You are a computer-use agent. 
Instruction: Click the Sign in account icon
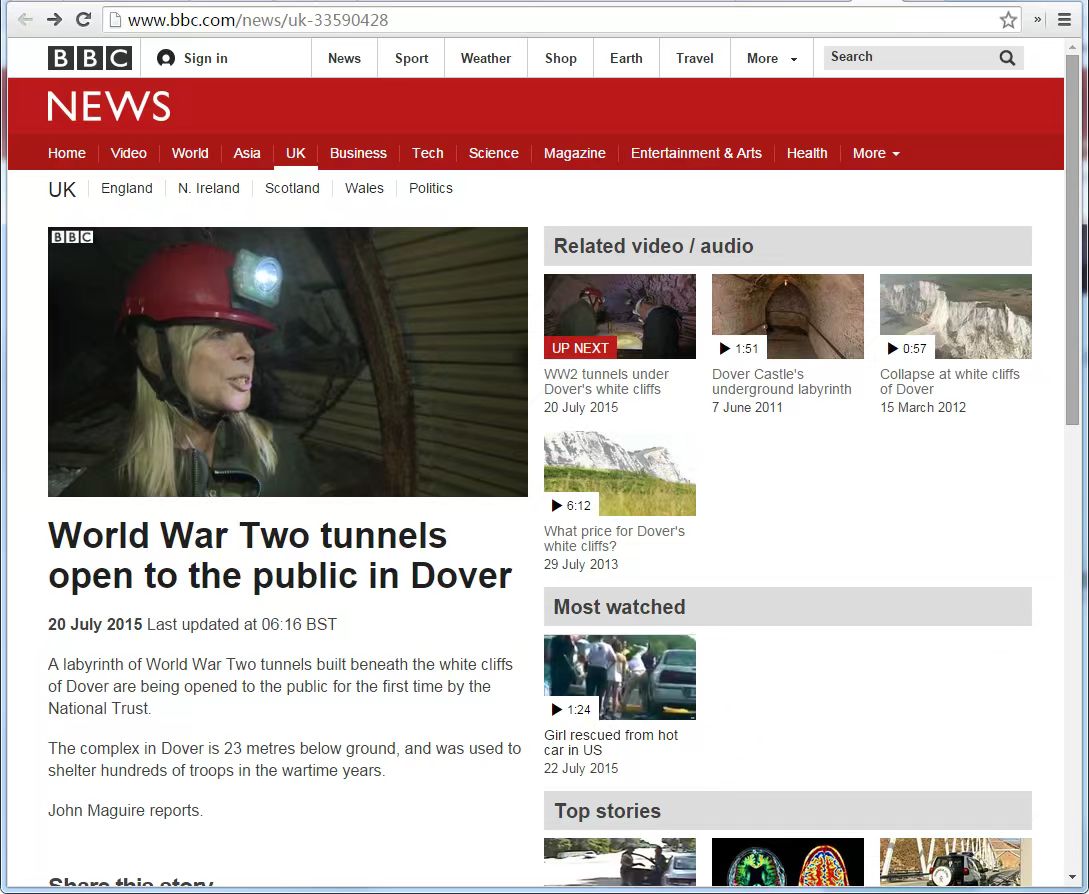[166, 58]
